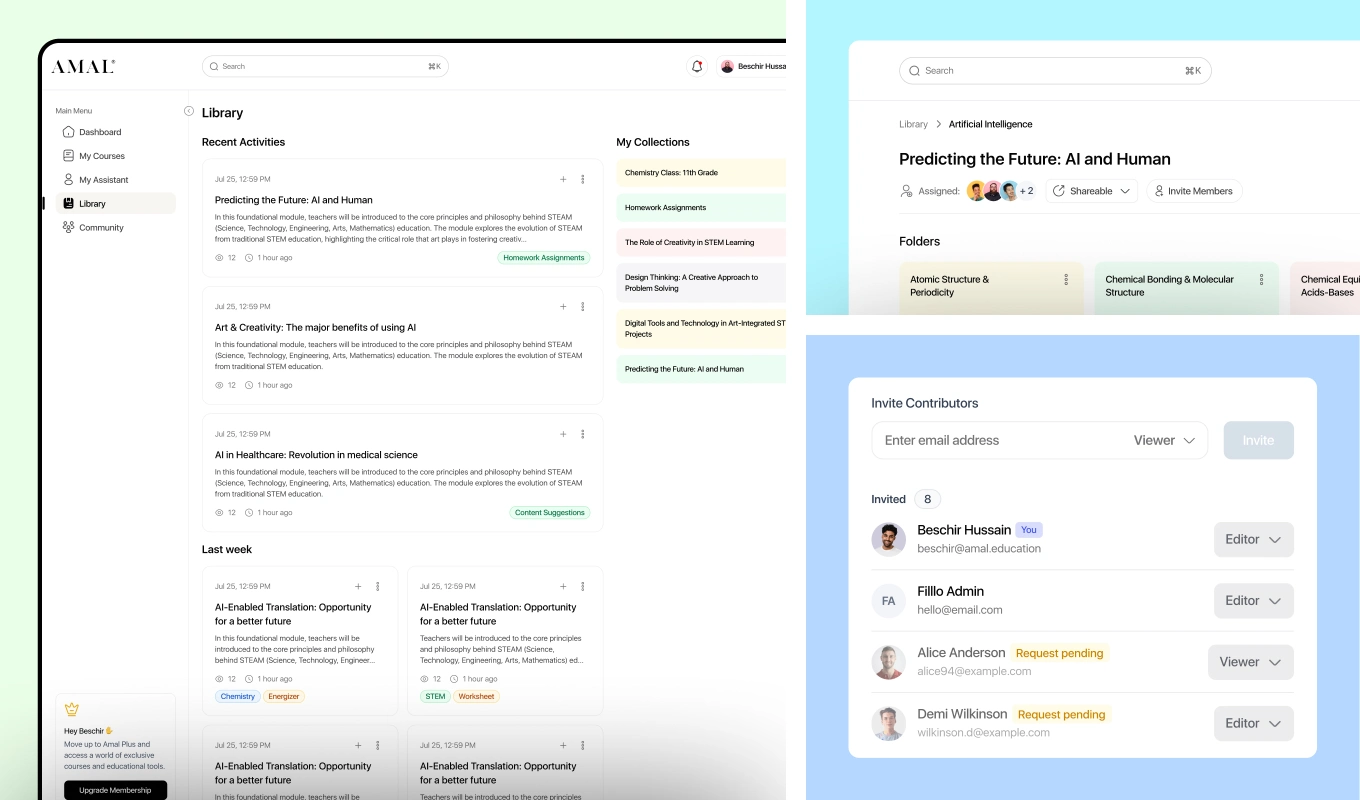The image size is (1360, 800).
Task: Open Atomic Structure & Periodicity folder
Action: coord(991,288)
